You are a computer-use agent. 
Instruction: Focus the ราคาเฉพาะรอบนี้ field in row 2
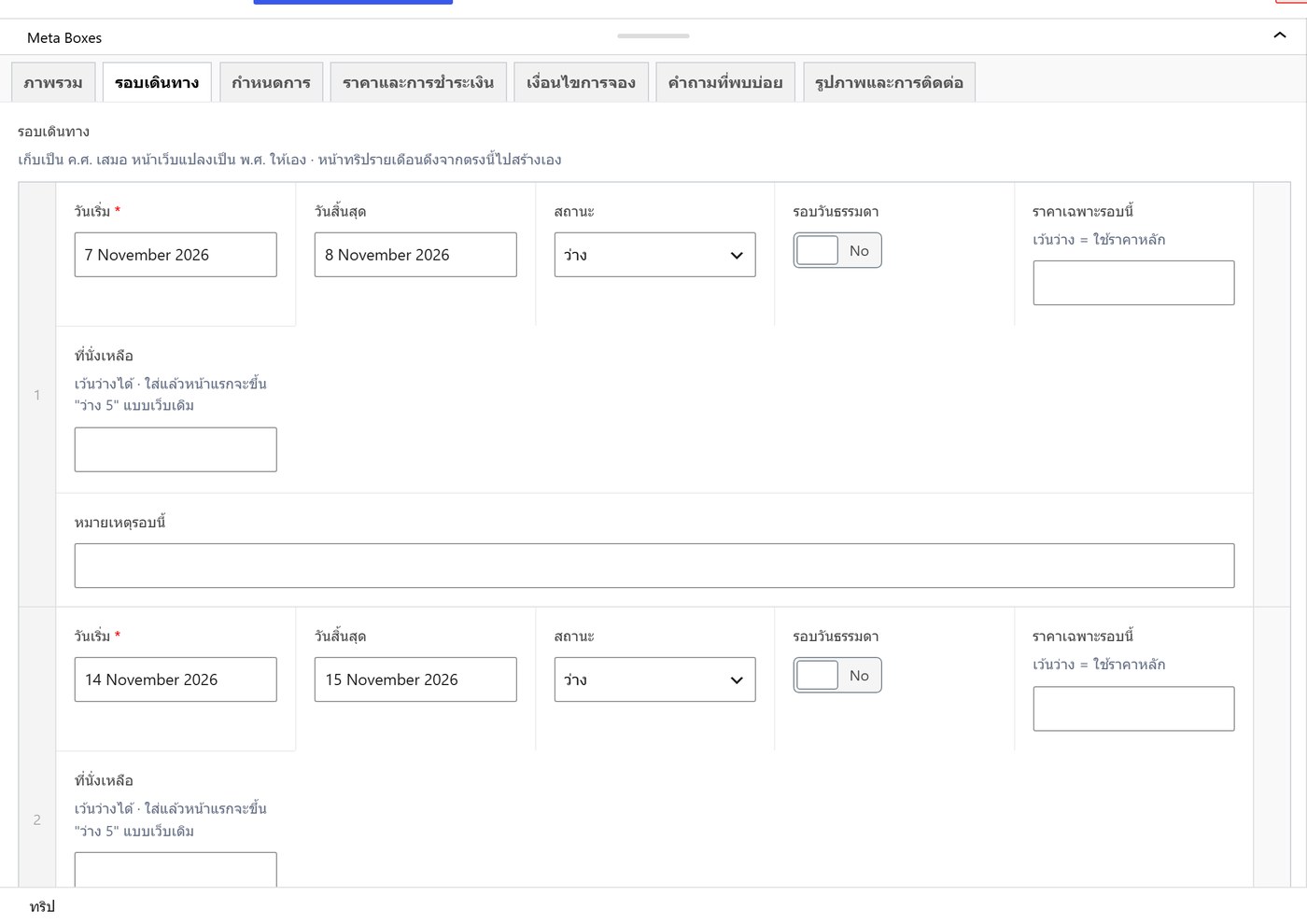[x=1133, y=708]
